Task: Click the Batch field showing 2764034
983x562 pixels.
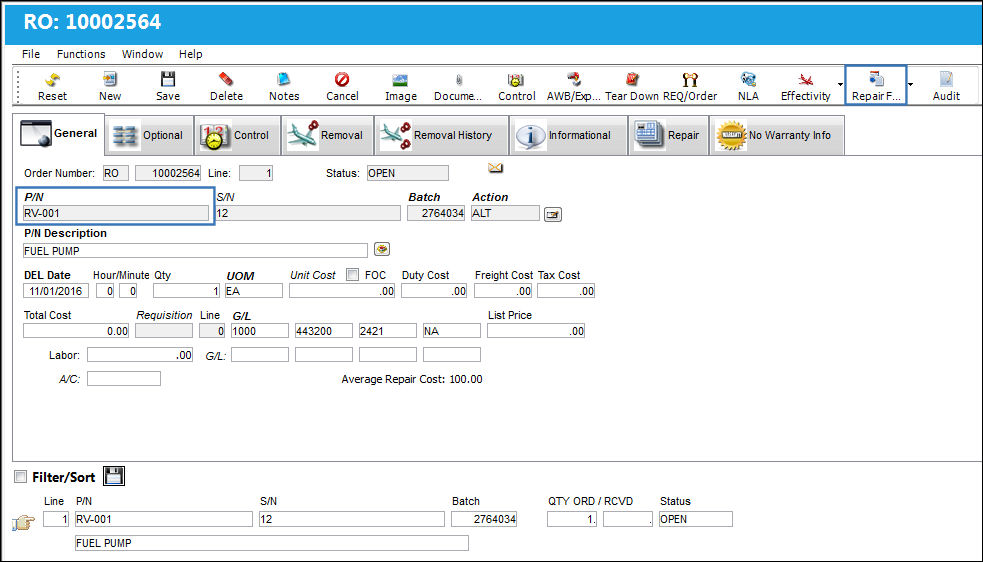Action: 436,213
